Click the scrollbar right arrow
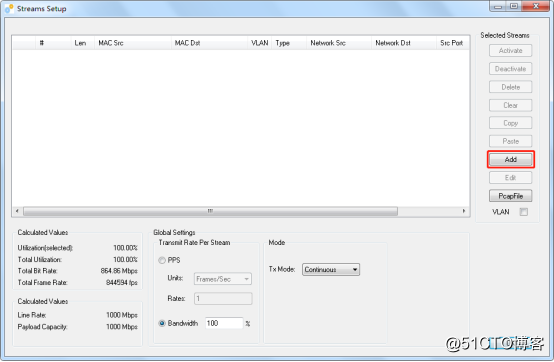 (464, 211)
